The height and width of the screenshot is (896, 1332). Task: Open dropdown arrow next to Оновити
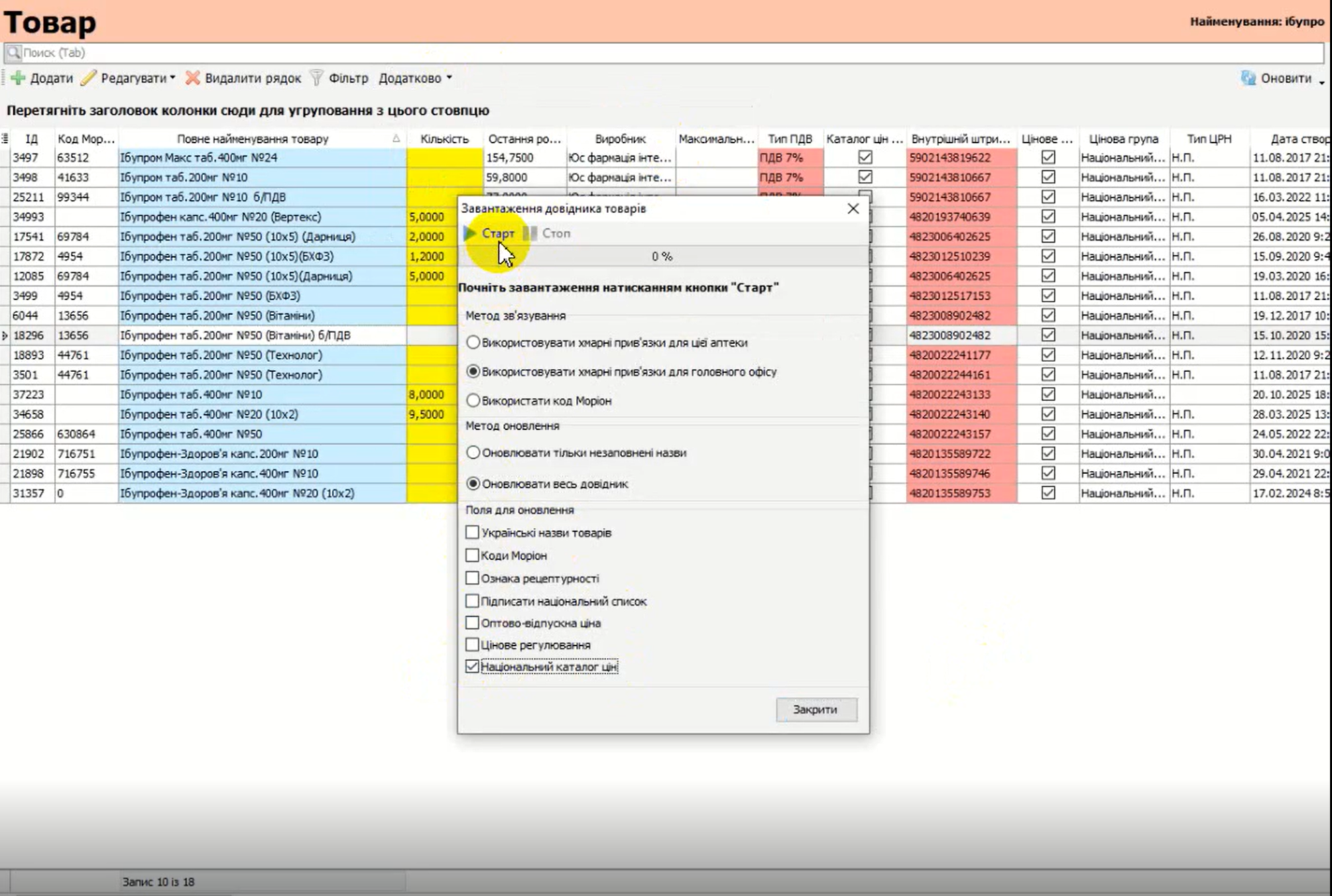(x=1321, y=82)
